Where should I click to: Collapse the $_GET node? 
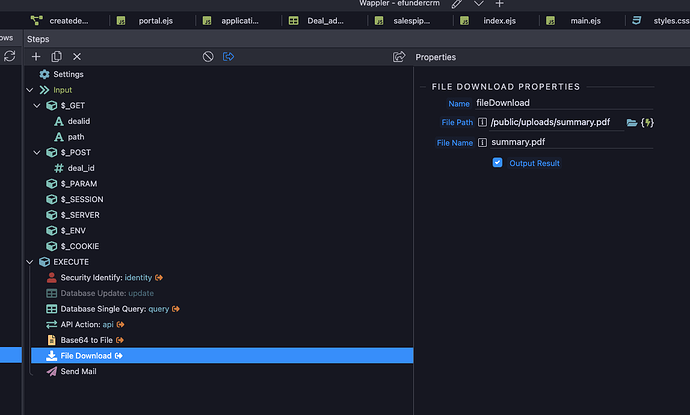(37, 106)
